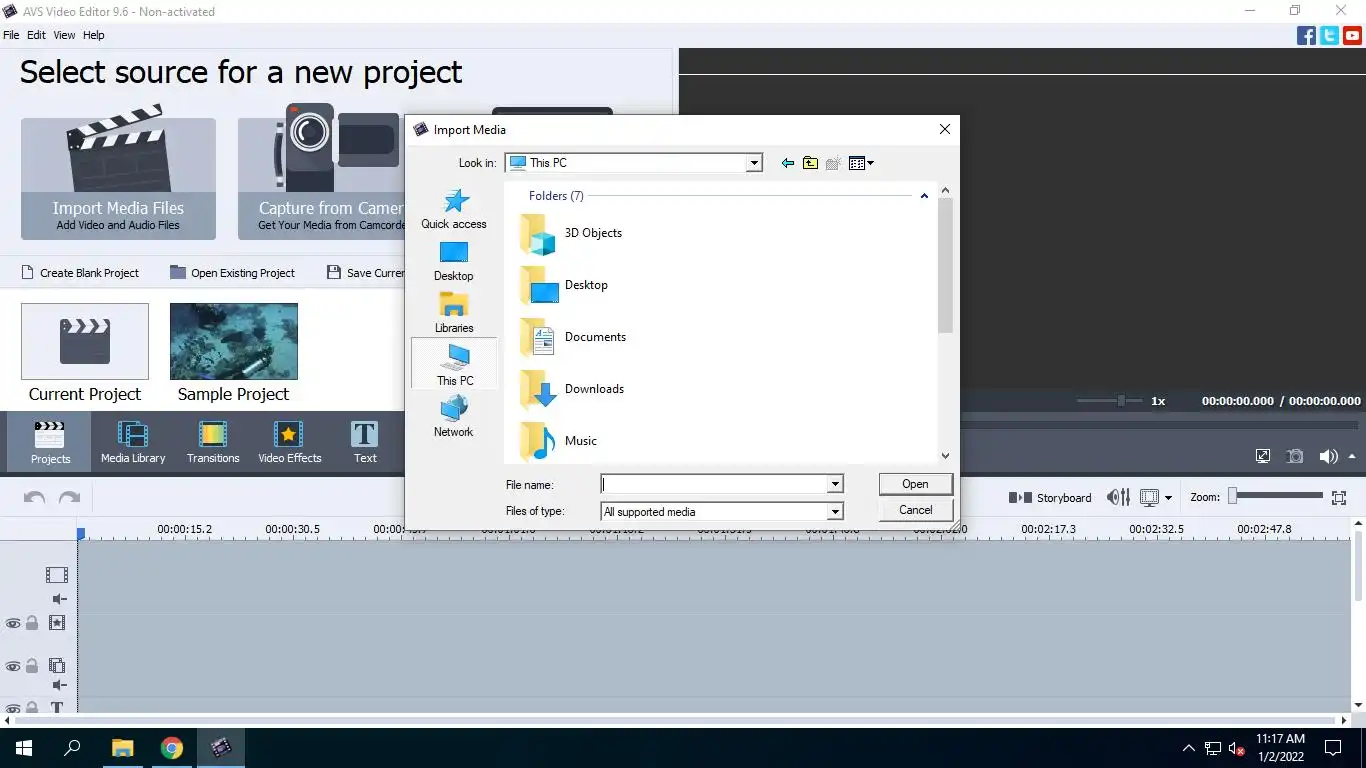
Task: Select the 3D Objects folder
Action: click(572, 233)
